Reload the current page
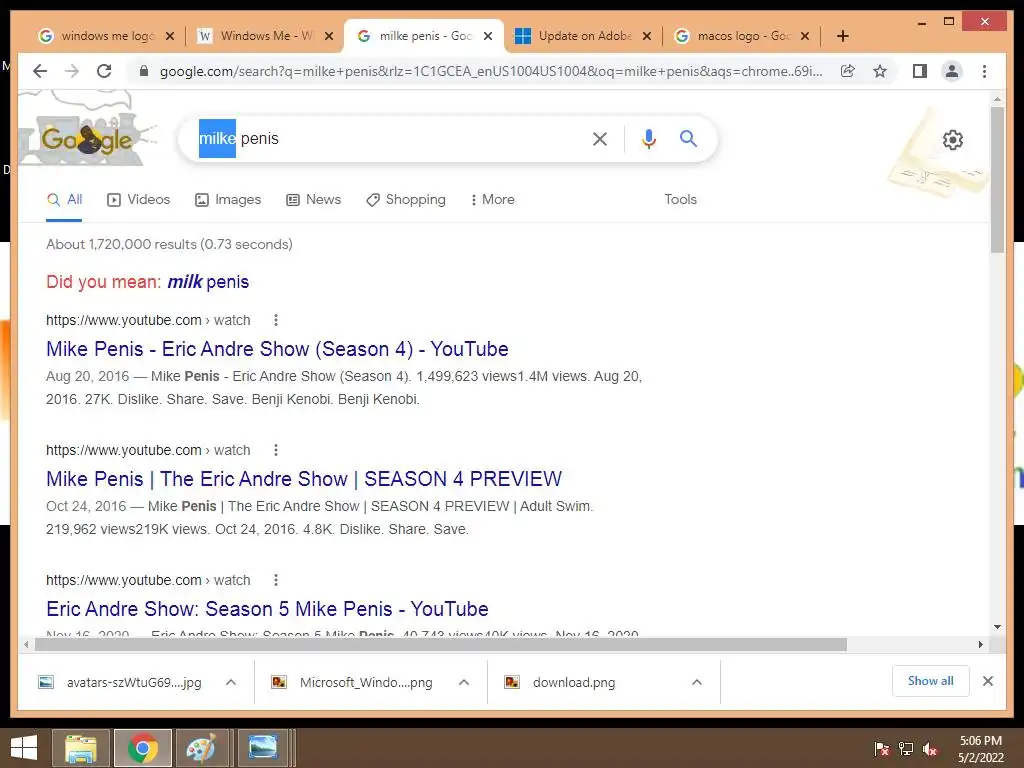 pyautogui.click(x=104, y=71)
